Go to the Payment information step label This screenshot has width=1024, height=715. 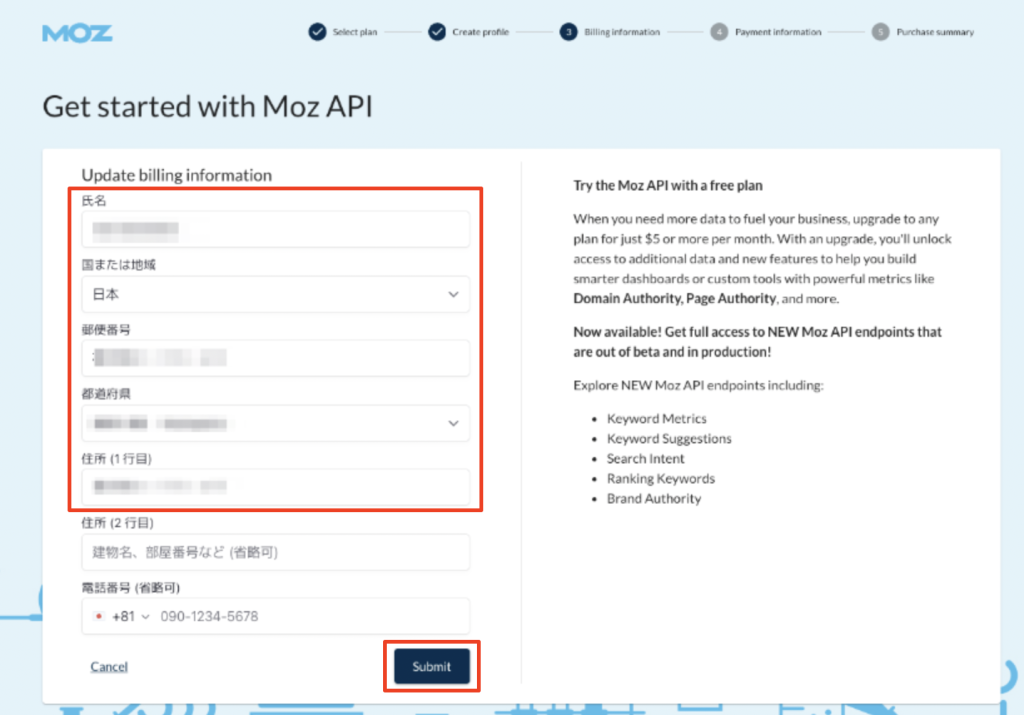click(x=778, y=32)
